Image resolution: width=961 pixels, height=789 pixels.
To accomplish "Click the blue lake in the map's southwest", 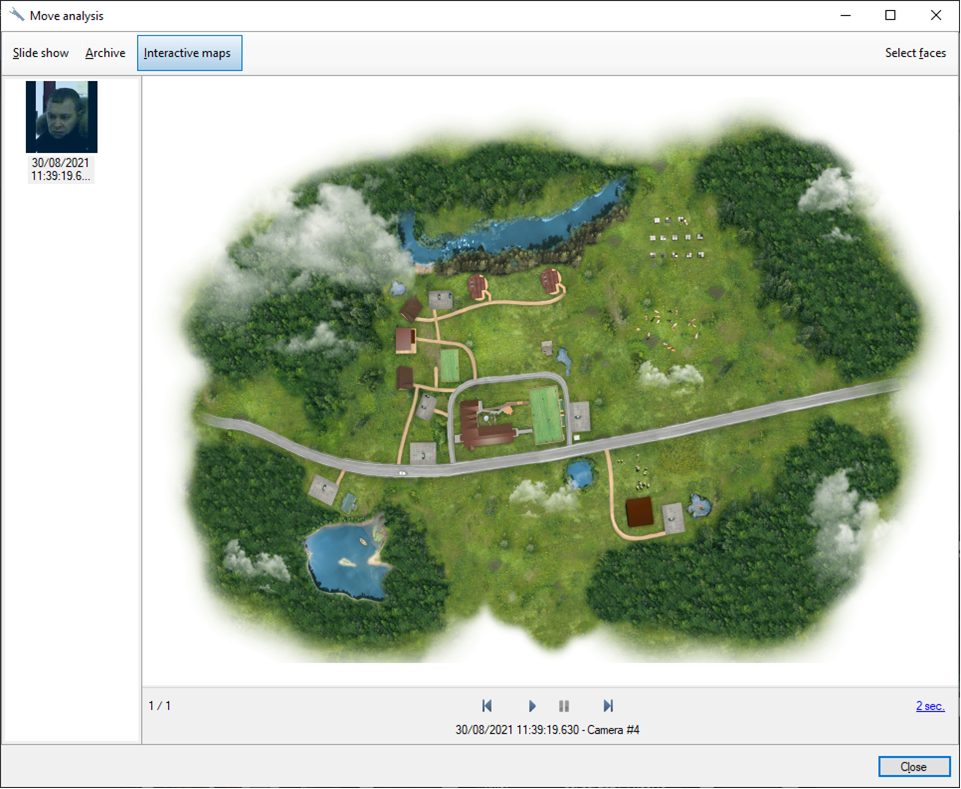I will (x=345, y=558).
